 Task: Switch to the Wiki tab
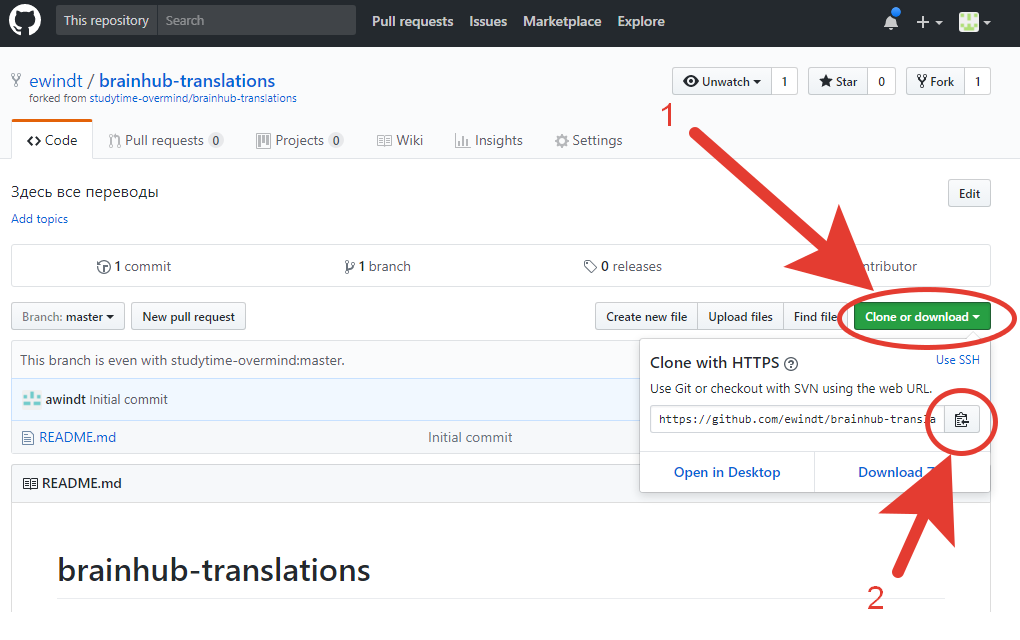(400, 140)
